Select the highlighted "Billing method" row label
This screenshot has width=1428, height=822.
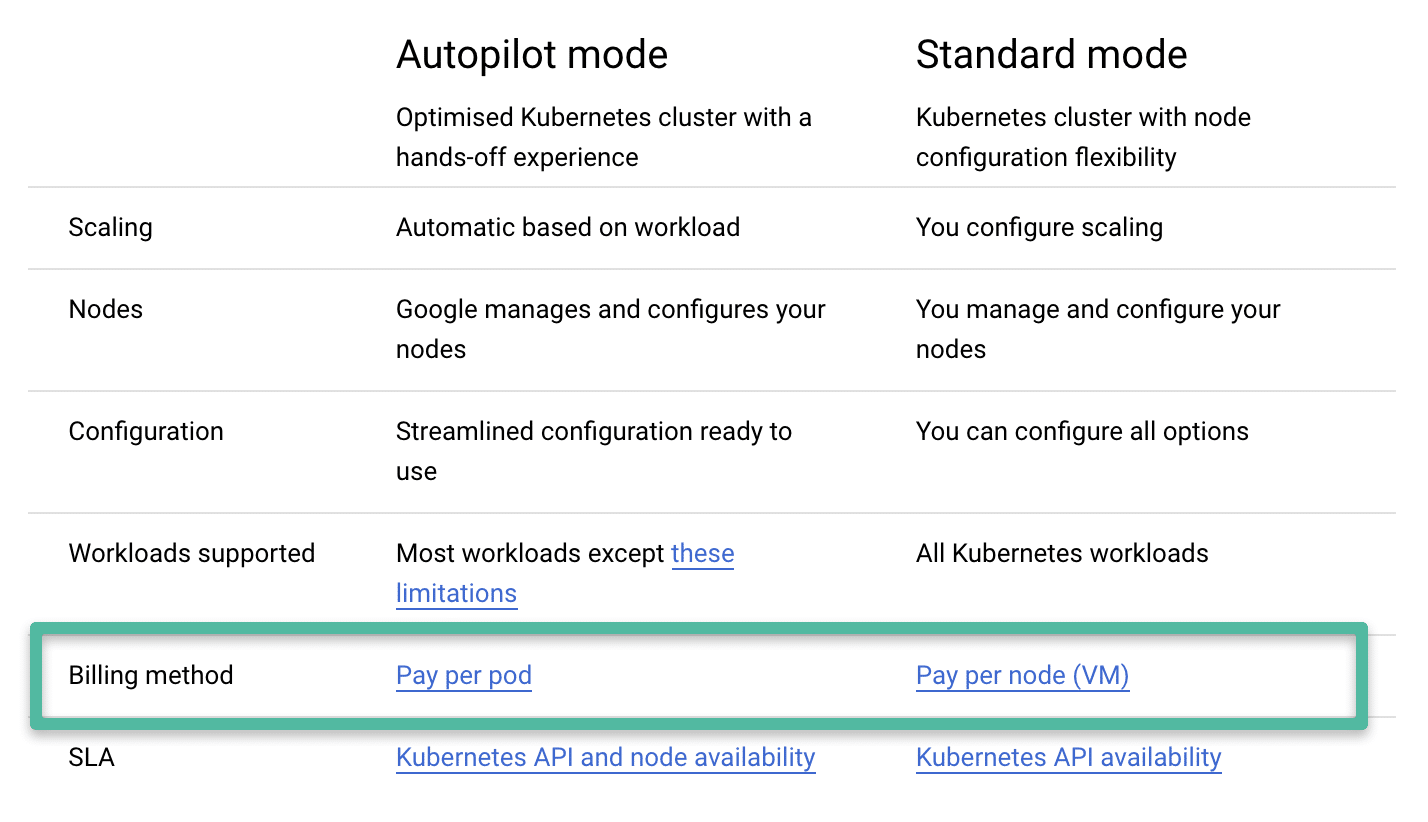coord(150,675)
